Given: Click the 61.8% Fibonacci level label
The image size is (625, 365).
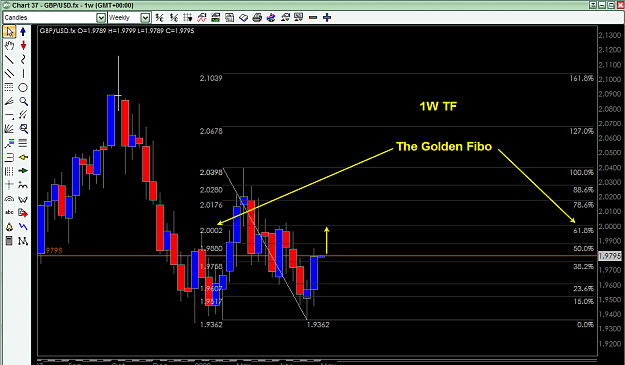Looking at the screenshot, I should pos(584,230).
